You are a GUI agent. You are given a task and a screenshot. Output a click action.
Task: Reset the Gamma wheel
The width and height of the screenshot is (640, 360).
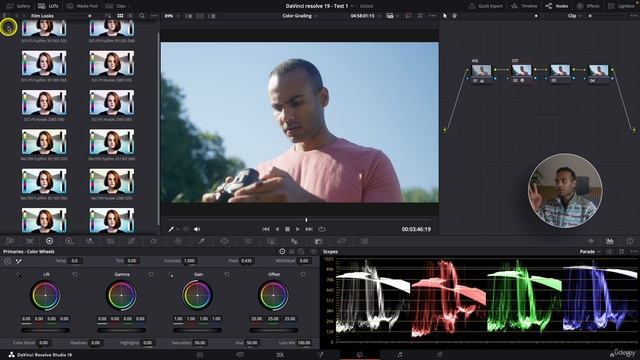click(x=151, y=274)
